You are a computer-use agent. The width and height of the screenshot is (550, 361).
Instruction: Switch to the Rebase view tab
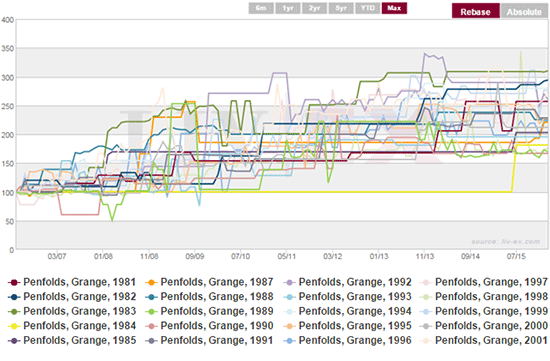pos(476,11)
